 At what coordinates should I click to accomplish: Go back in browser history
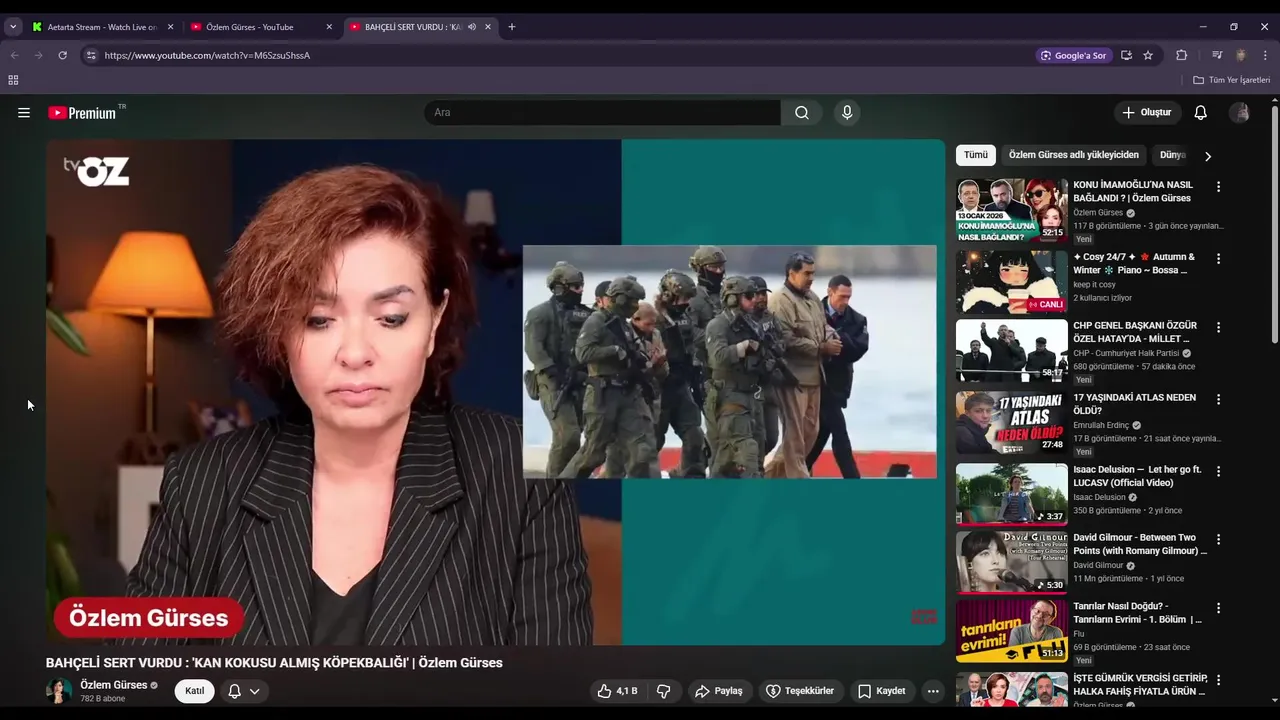[14, 55]
